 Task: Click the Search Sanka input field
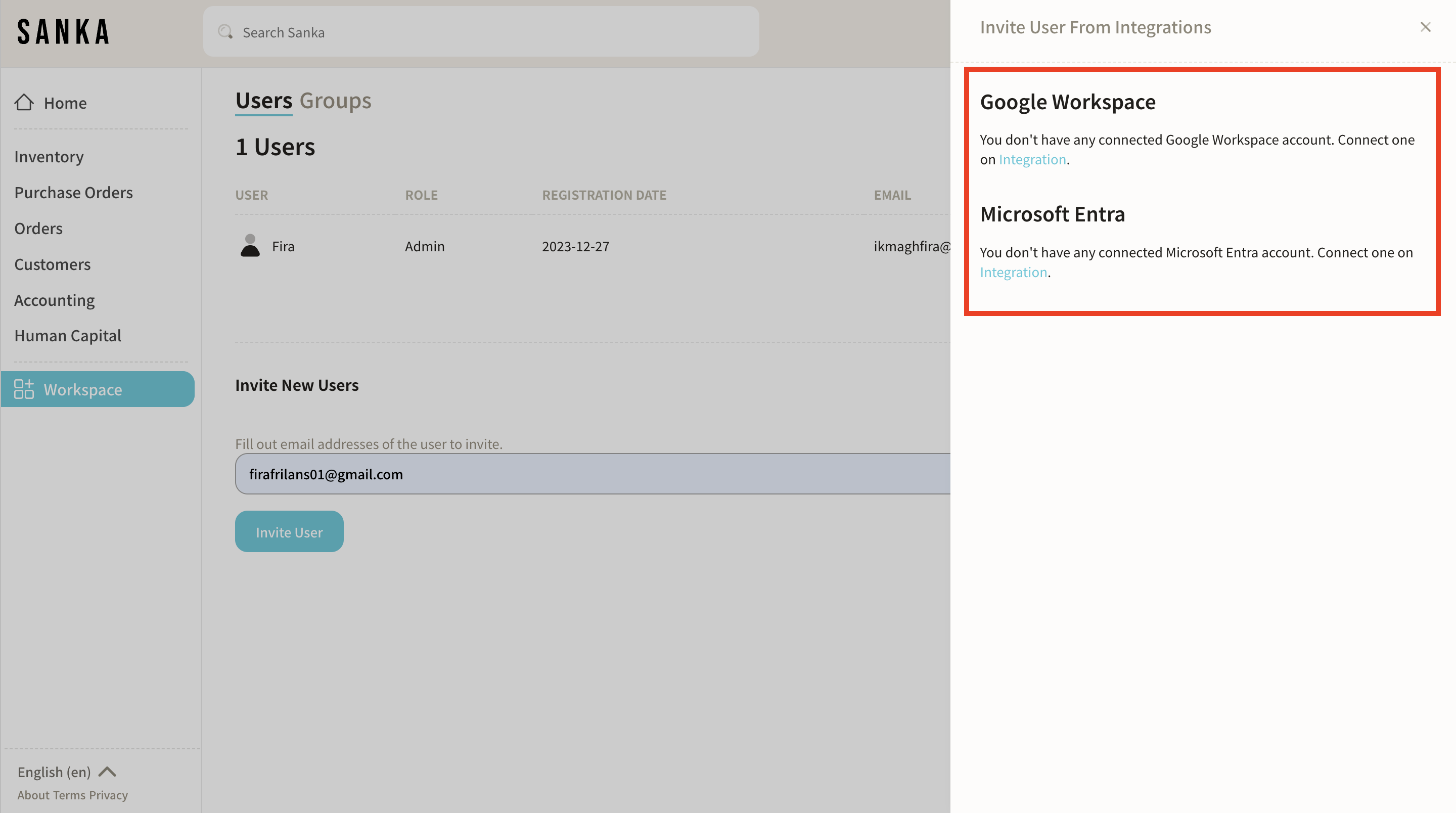(x=492, y=32)
